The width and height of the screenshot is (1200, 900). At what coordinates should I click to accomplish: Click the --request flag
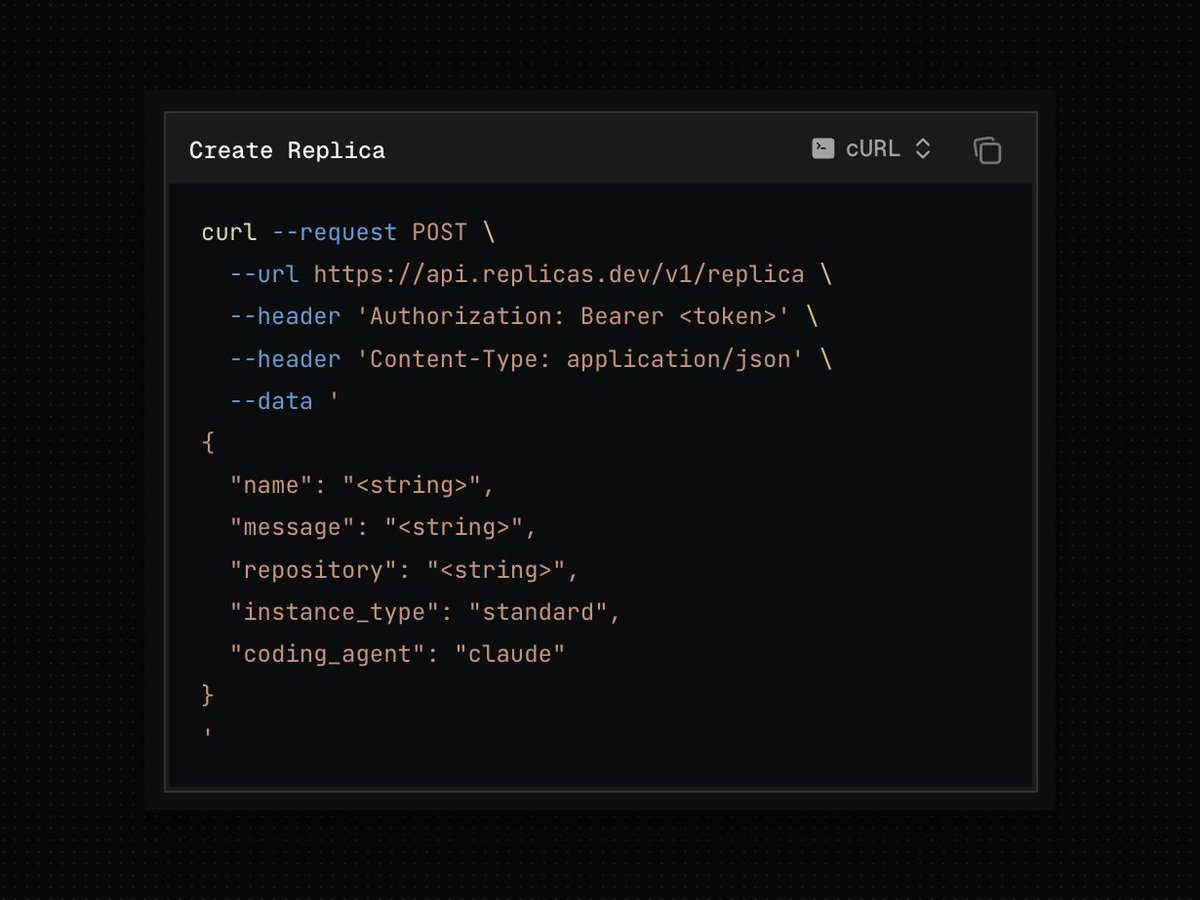[335, 232]
